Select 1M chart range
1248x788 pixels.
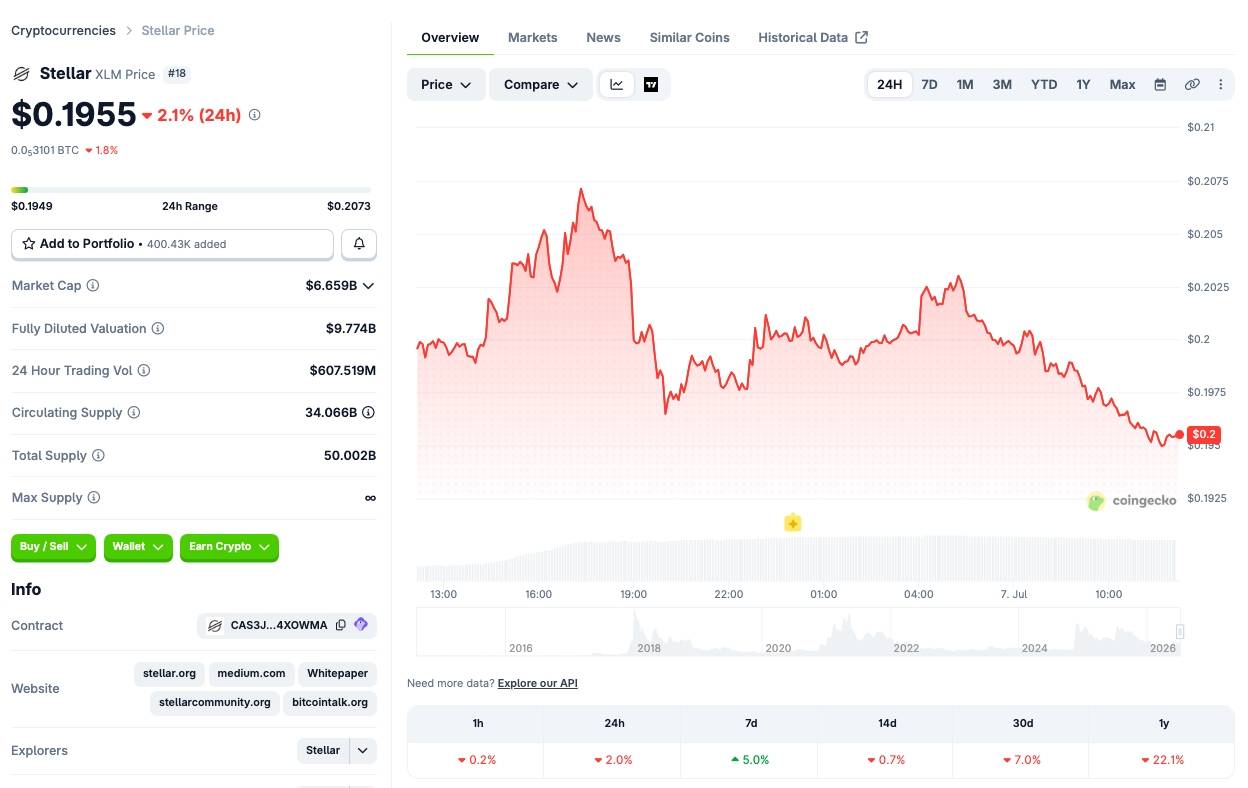tap(965, 85)
